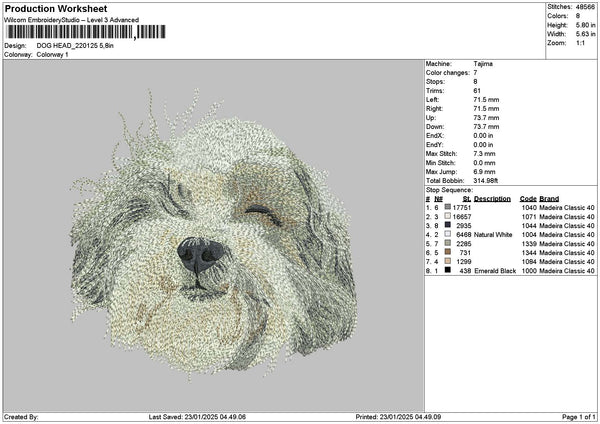This screenshot has width=600, height=424.
Task: Click the Description column header
Action: [x=492, y=198]
